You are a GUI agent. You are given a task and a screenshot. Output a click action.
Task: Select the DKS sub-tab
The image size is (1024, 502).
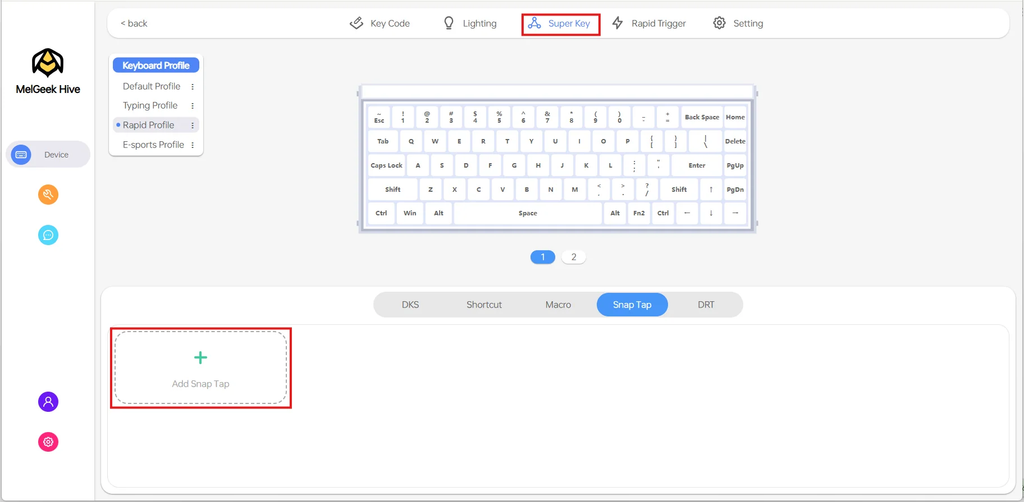tap(410, 305)
